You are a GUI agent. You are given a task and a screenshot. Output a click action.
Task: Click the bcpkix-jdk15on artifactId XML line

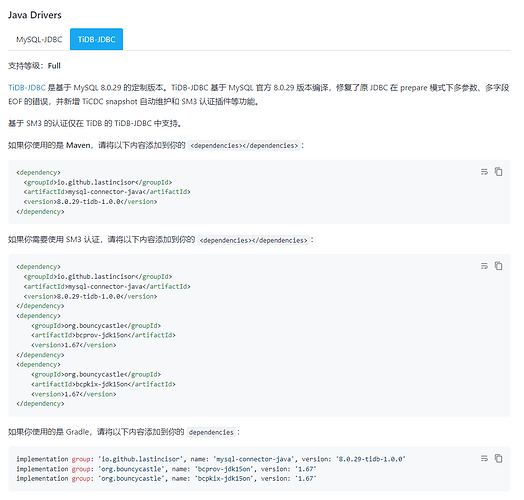coord(103,384)
